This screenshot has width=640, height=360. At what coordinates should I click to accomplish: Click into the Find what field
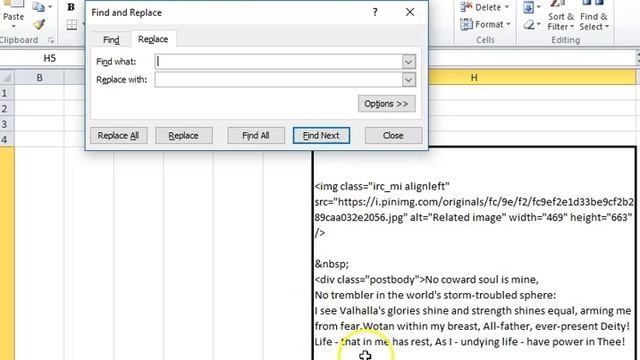pos(279,62)
